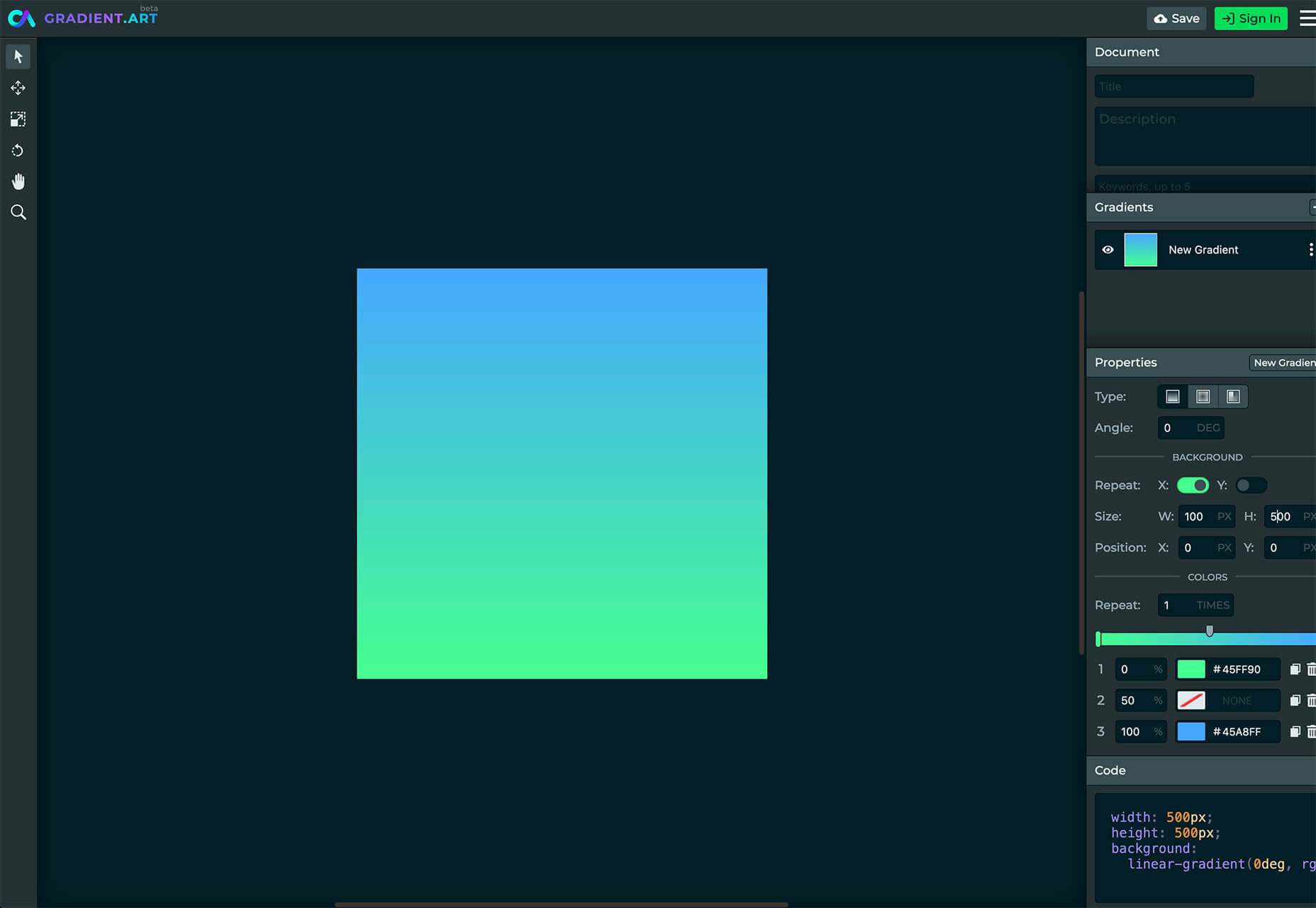Click the #45A8FF hex value
The height and width of the screenshot is (908, 1316).
click(1237, 731)
